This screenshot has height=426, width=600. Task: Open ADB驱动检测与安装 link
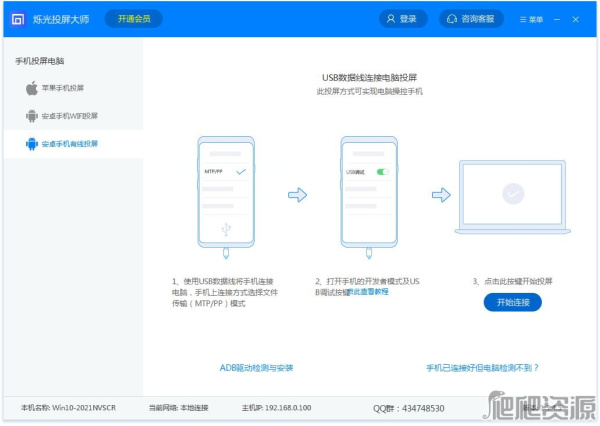click(256, 368)
